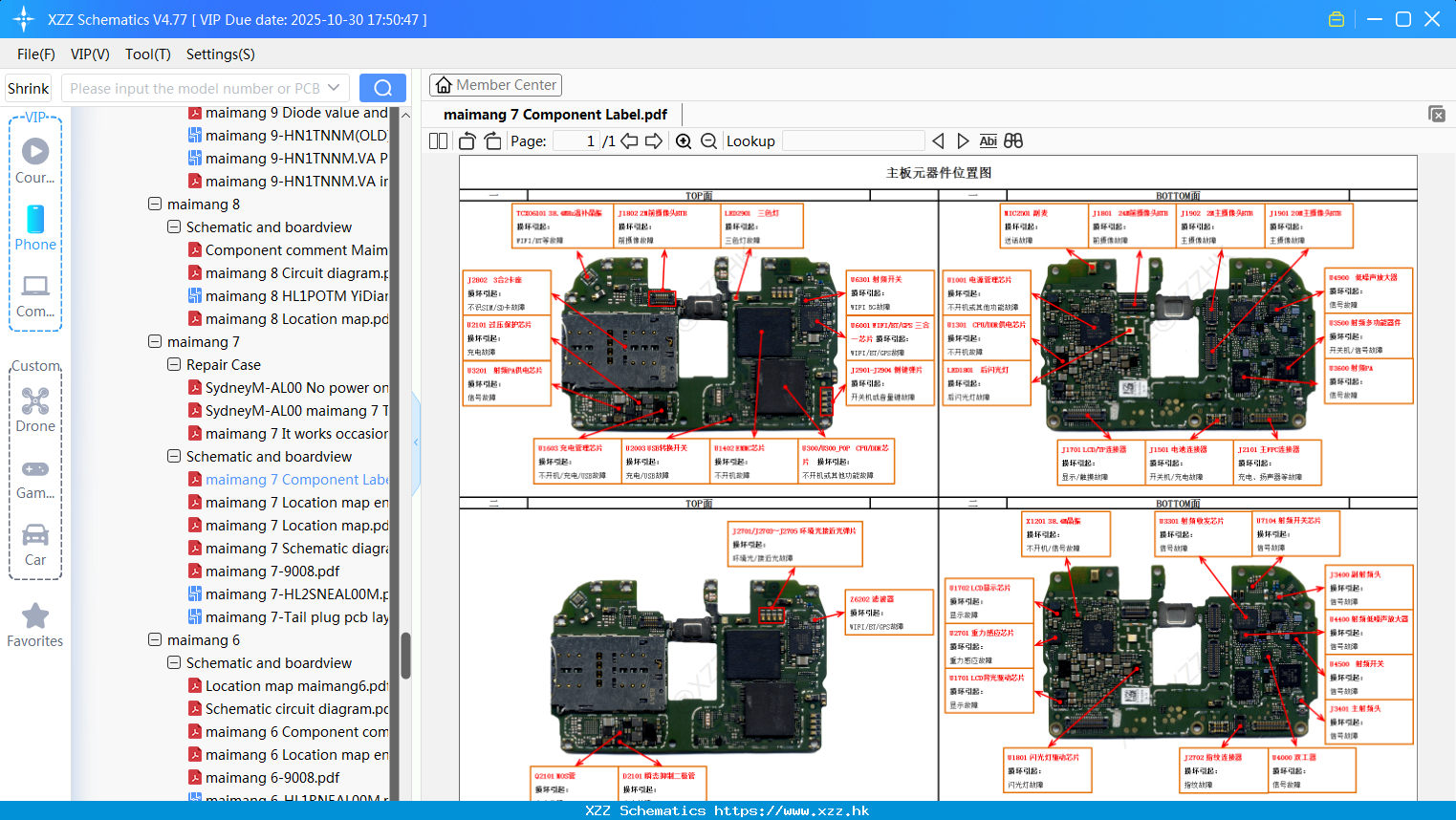Open maimang 8 Circuit diagram file
The image size is (1456, 820).
[x=297, y=273]
